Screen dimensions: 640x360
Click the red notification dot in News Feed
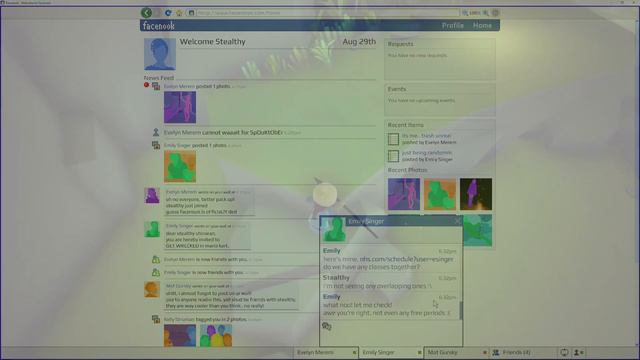146,85
